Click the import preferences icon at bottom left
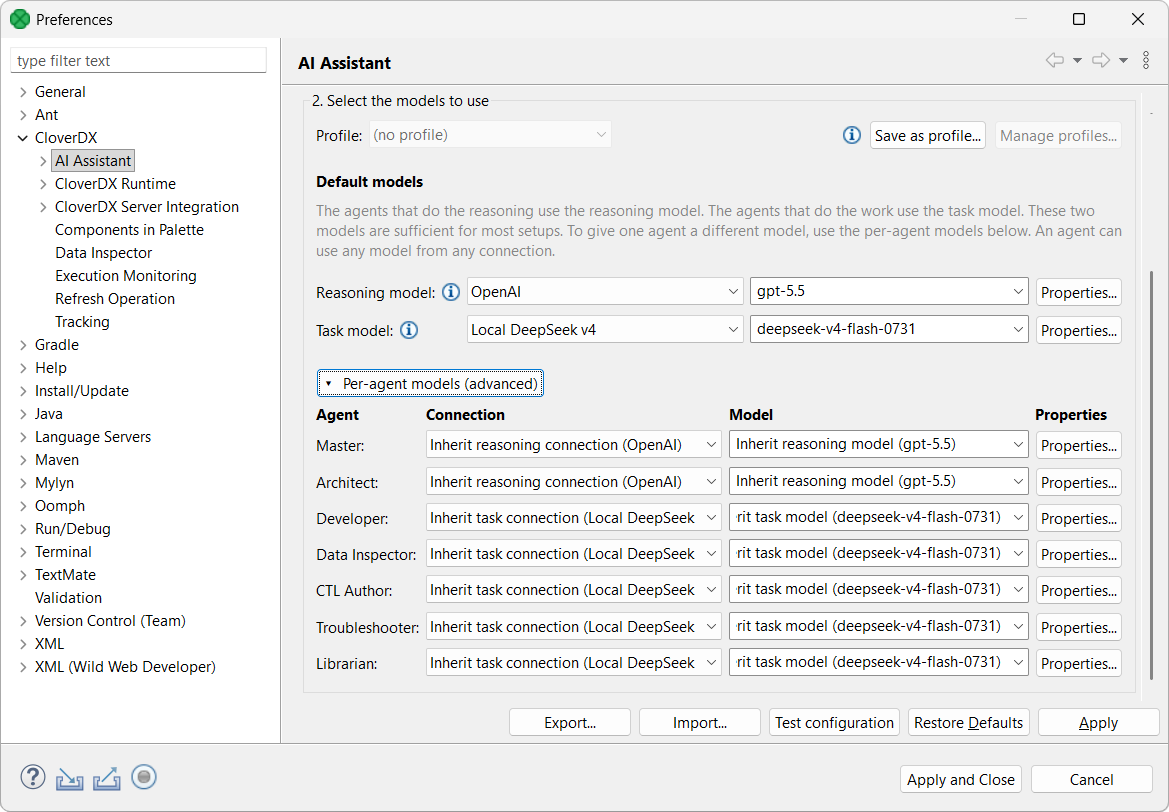 point(69,778)
